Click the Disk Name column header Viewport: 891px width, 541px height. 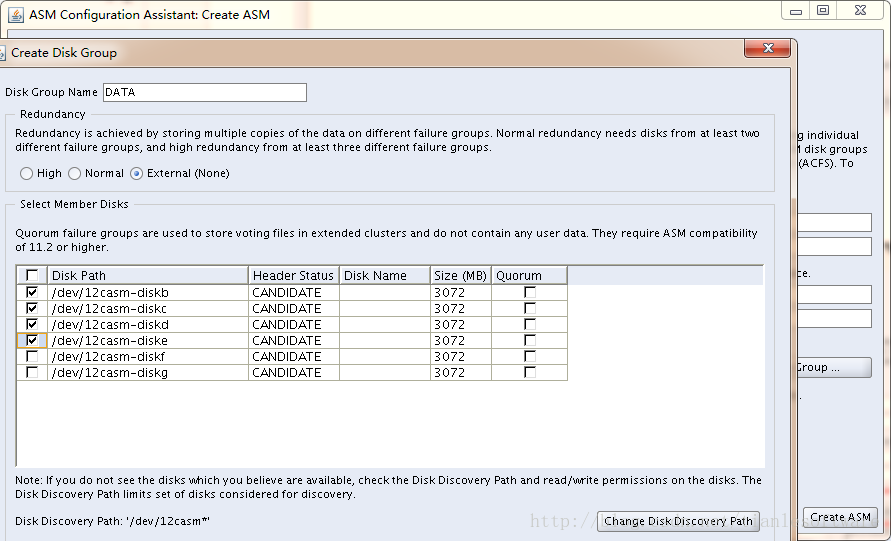click(385, 276)
